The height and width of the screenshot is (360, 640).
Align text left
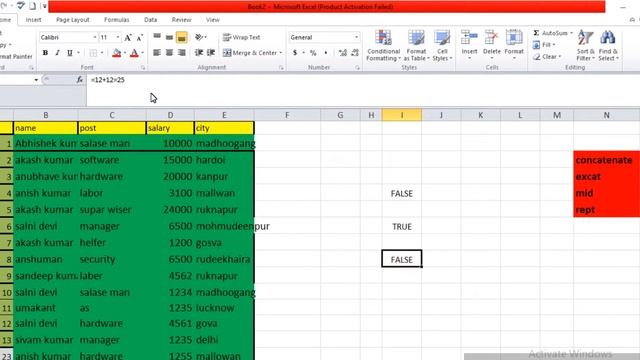point(157,53)
